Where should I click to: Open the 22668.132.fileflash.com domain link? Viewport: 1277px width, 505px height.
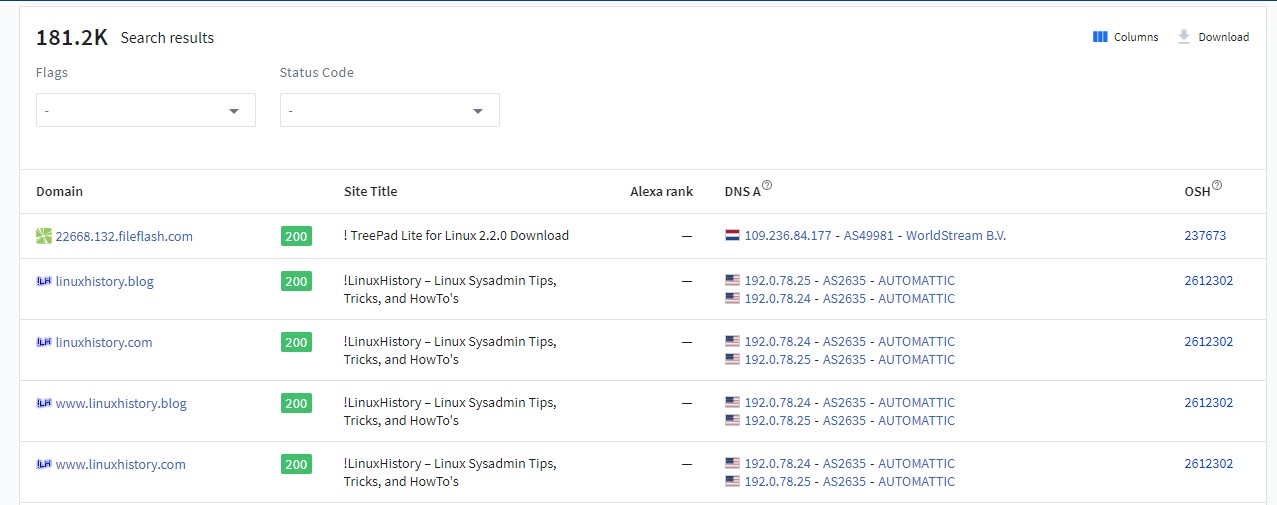click(124, 237)
